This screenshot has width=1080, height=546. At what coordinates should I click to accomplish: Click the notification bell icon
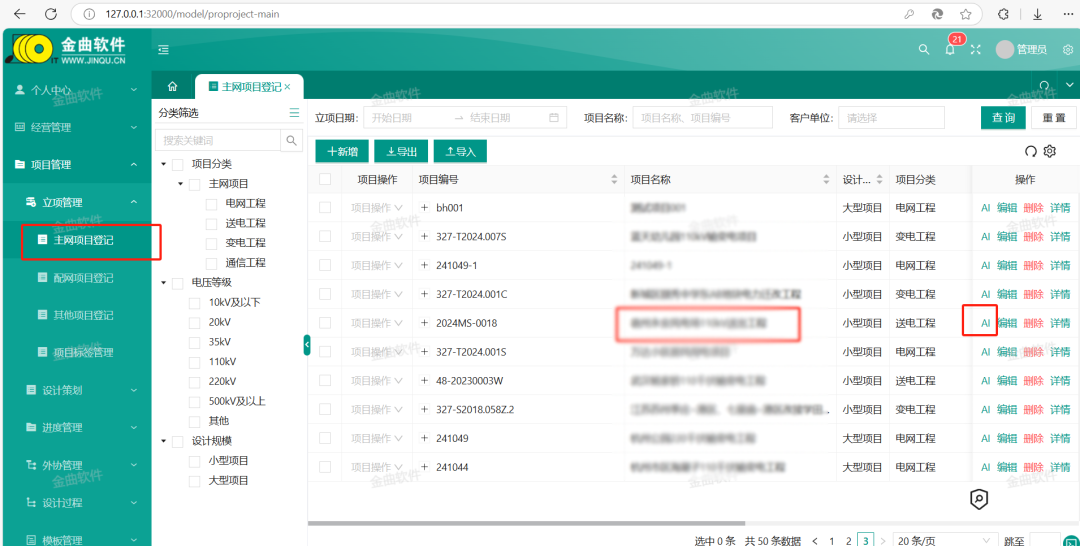950,49
